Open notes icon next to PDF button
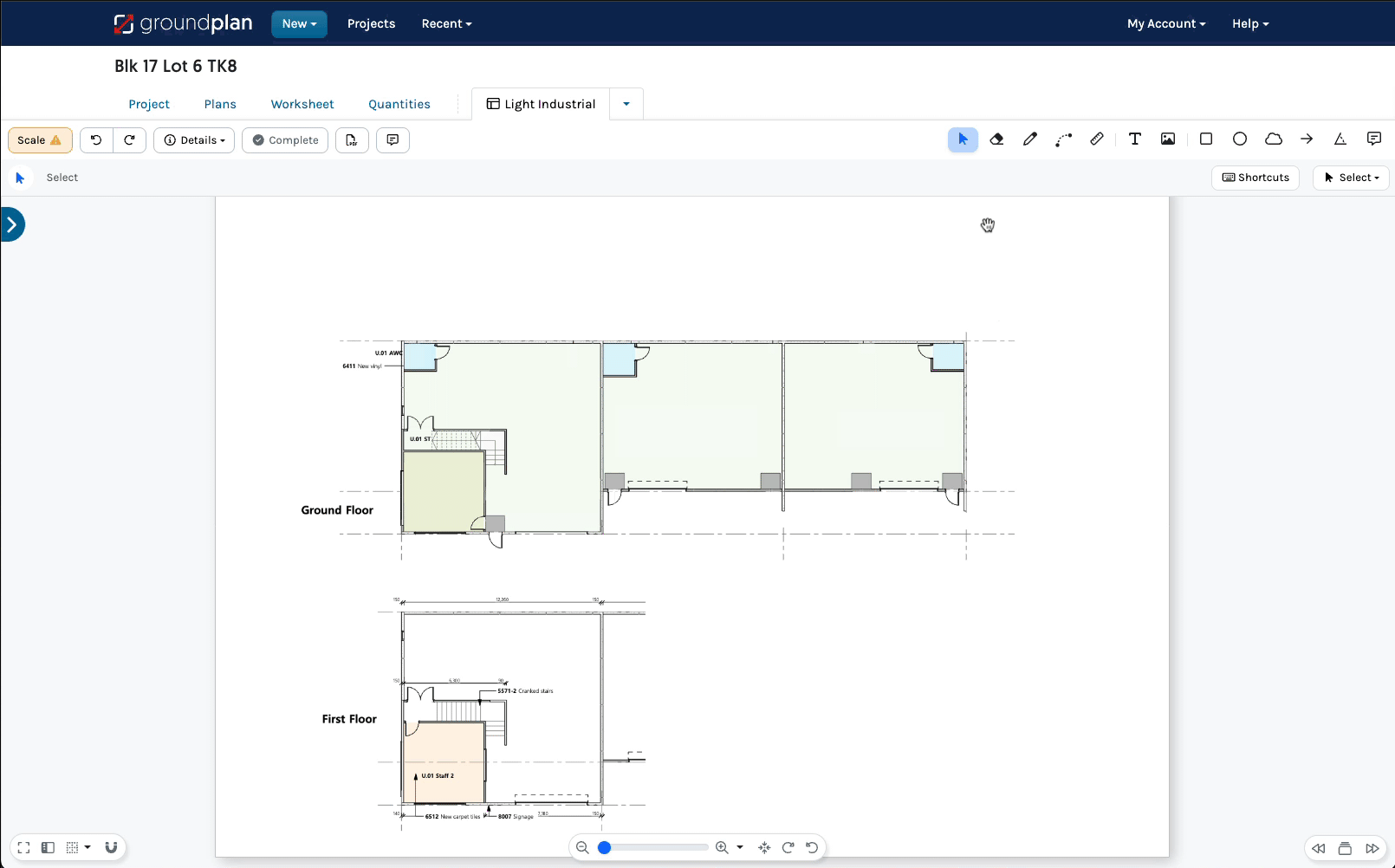Viewport: 1395px width, 868px height. point(393,140)
